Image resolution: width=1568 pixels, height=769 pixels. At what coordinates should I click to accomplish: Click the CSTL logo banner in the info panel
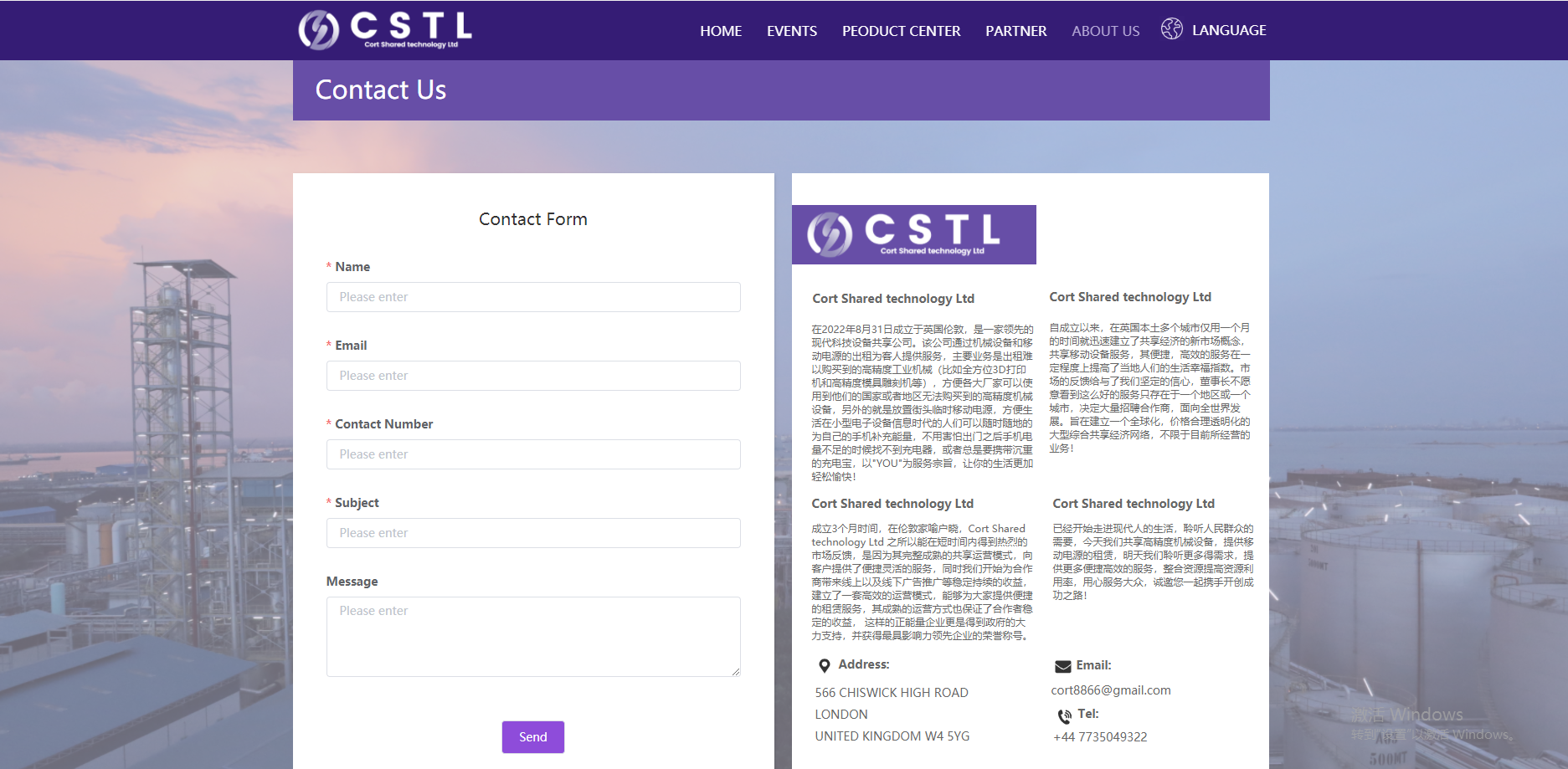(913, 235)
